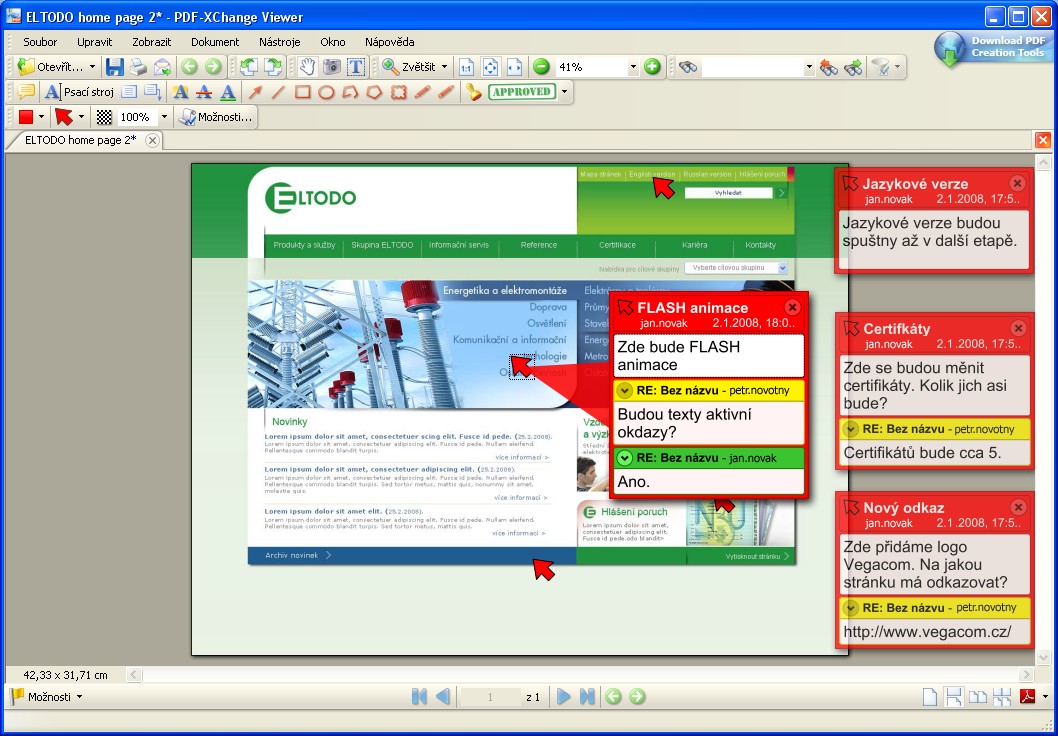1058x736 pixels.
Task: Find the previous search result
Action: pyautogui.click(x=829, y=67)
